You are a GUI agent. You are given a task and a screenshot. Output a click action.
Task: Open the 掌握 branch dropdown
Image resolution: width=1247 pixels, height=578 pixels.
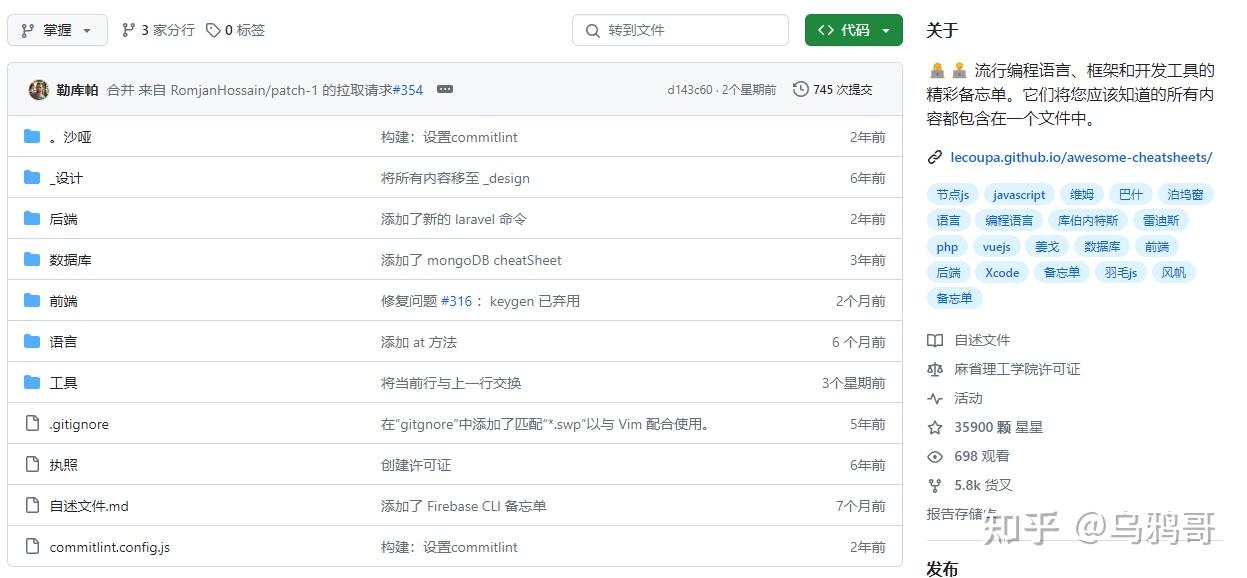[x=57, y=30]
